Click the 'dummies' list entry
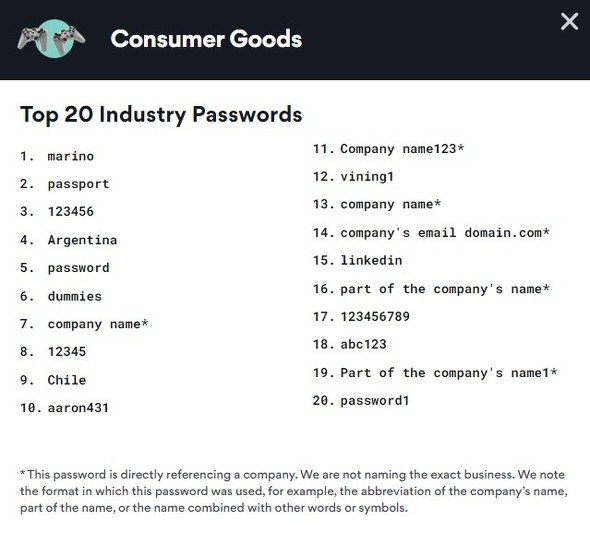 click(75, 296)
